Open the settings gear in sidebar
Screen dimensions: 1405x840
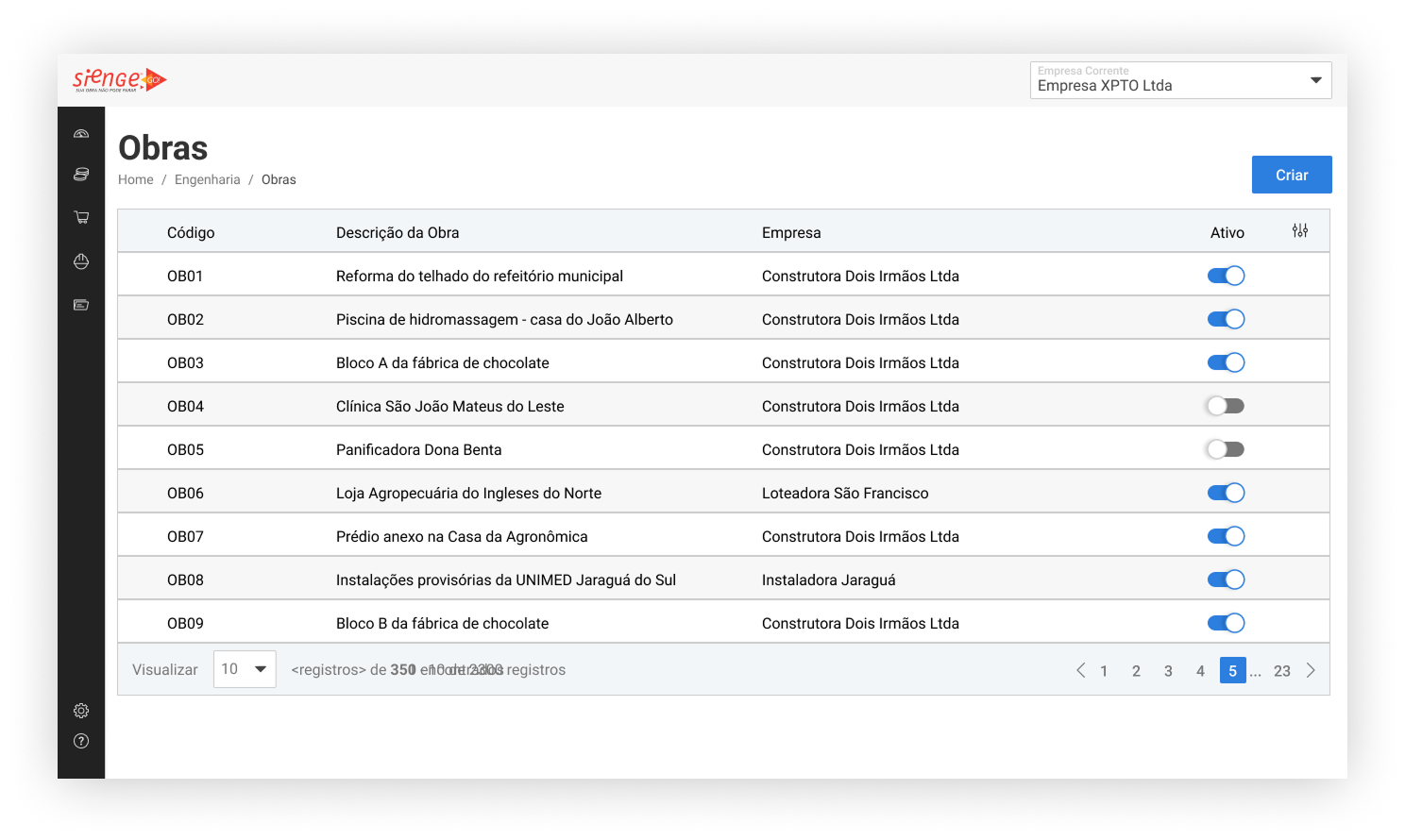click(x=81, y=711)
